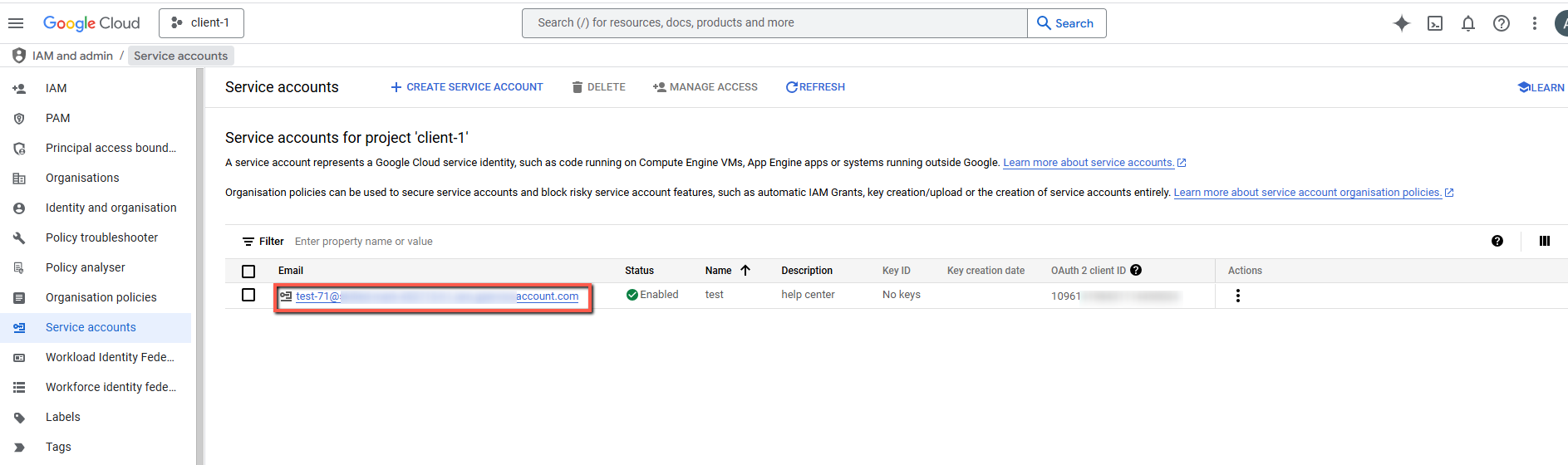Activate Cloud Shell terminal icon
This screenshot has width=1568, height=465.
(x=1435, y=23)
